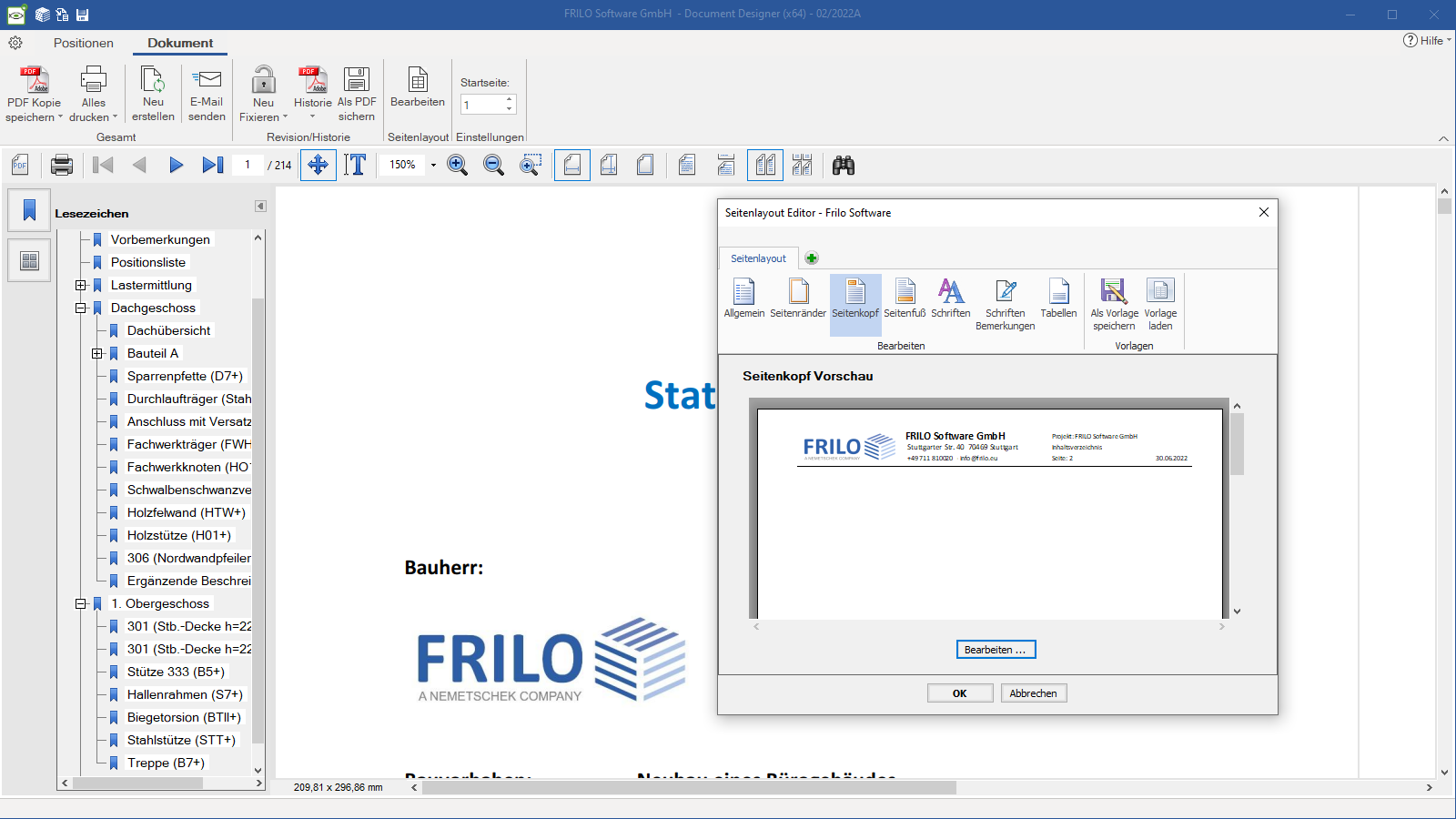Select the Positionsliste bookmark
The image size is (1456, 819).
[148, 262]
